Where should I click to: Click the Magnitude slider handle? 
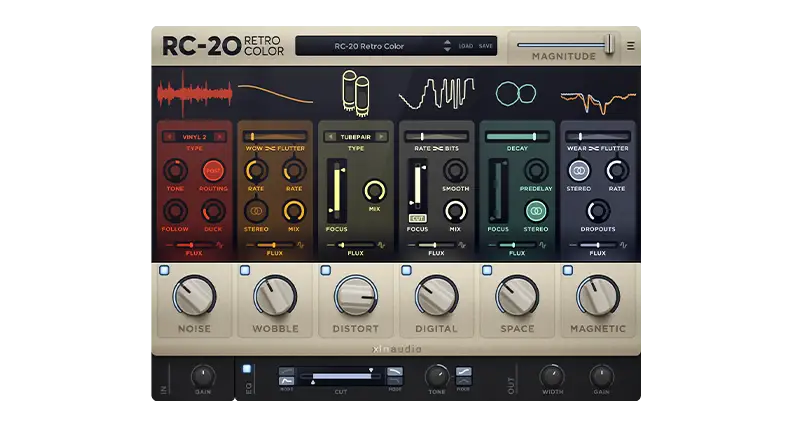pos(610,44)
